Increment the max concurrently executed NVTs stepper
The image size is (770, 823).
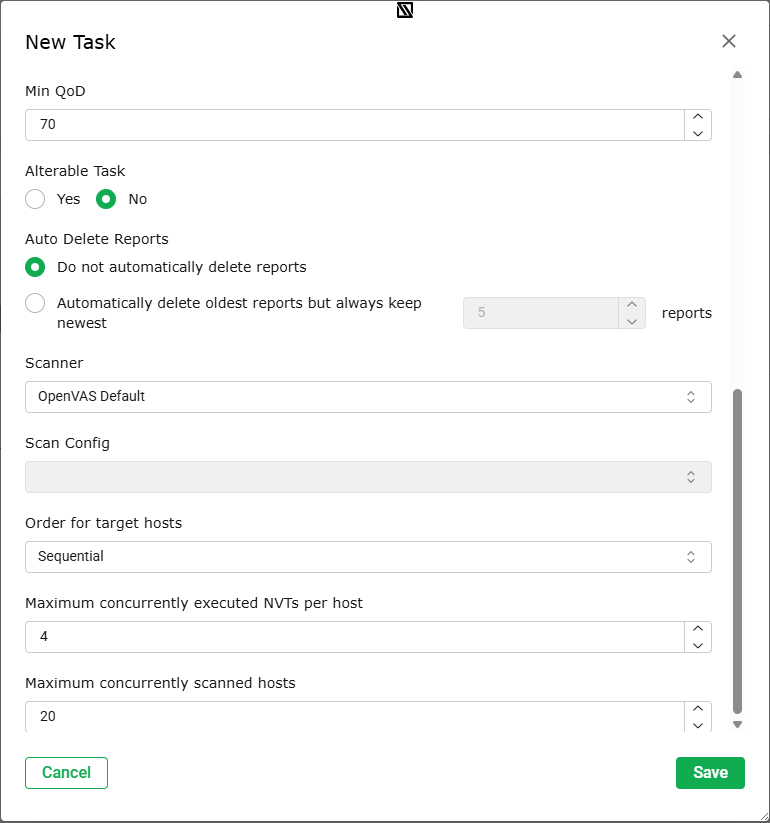tap(698, 629)
